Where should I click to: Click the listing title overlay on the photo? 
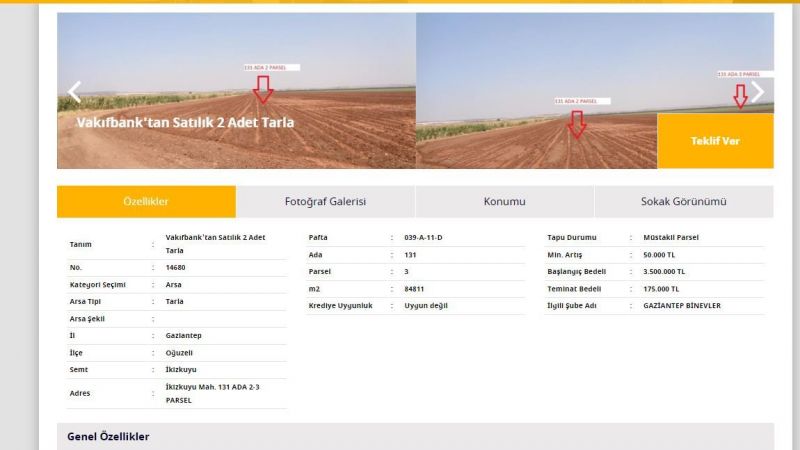tap(185, 123)
